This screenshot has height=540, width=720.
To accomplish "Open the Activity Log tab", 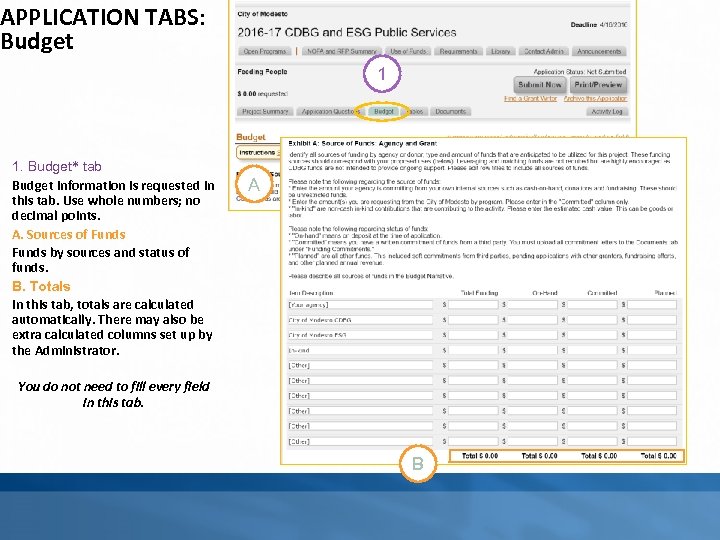I will (607, 112).
